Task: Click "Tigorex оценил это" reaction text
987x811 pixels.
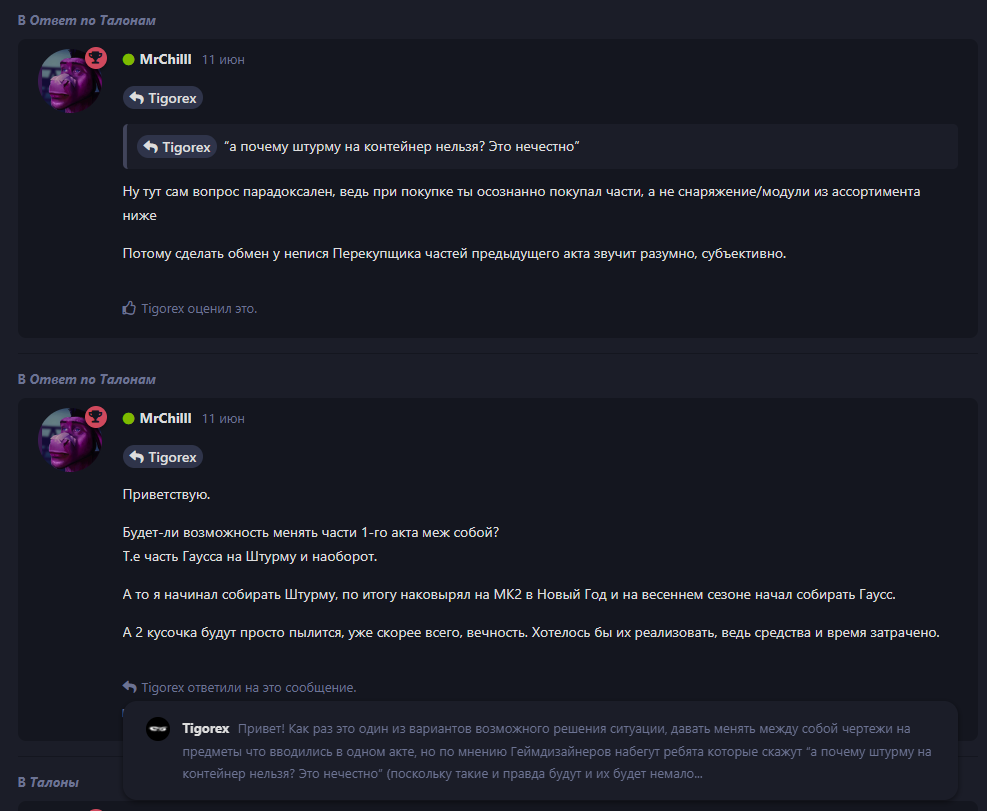Action: coord(199,308)
